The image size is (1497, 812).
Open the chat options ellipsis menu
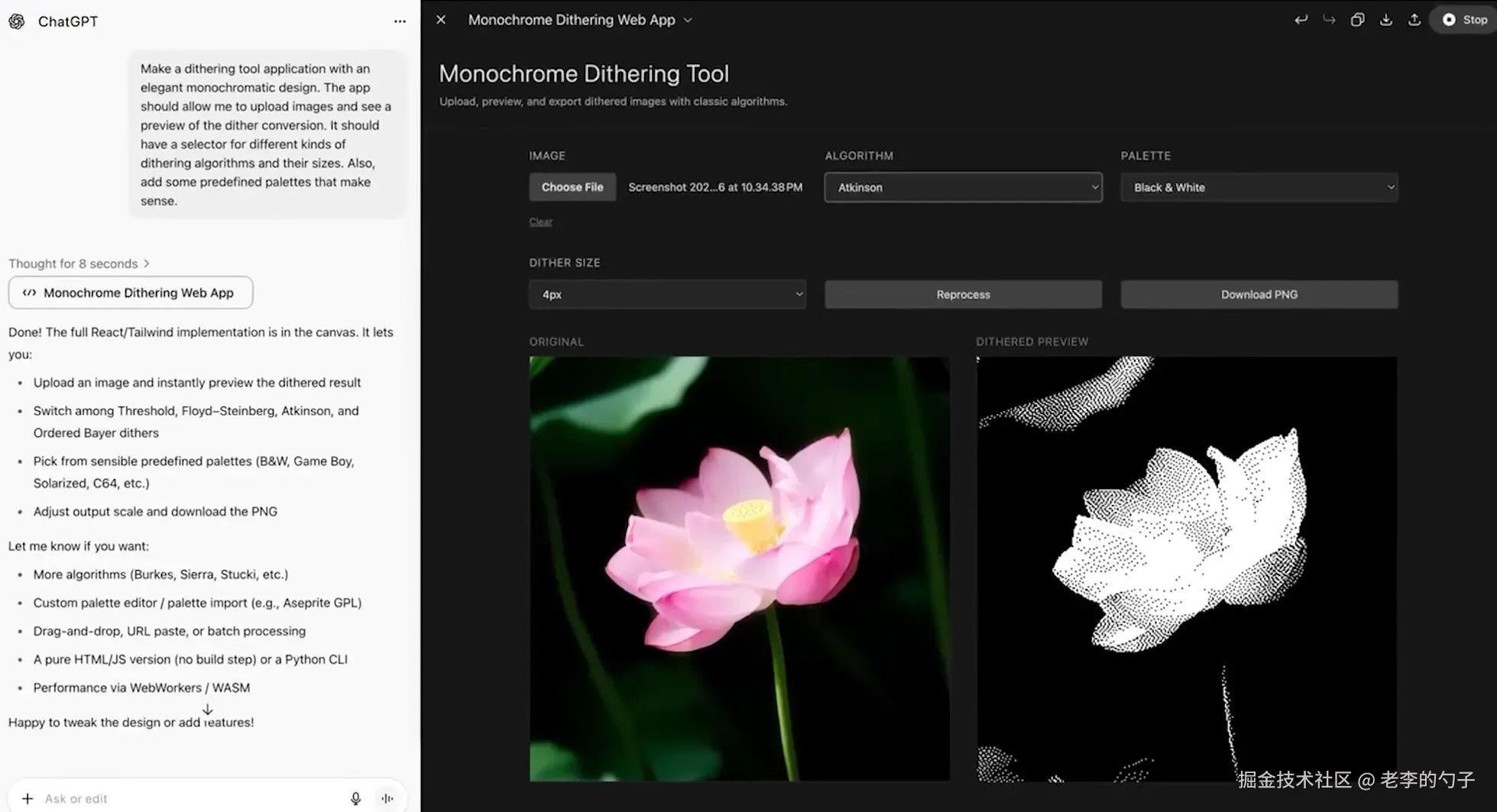(x=400, y=21)
